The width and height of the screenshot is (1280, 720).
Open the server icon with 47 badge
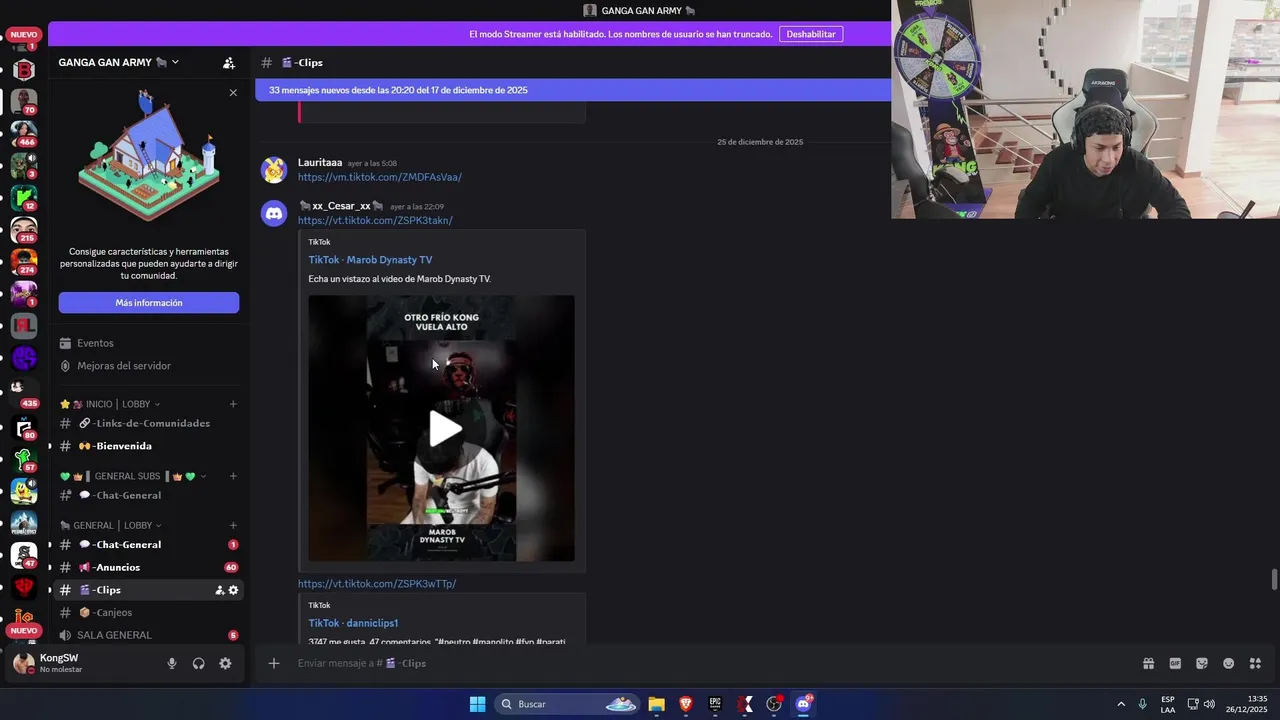point(24,554)
